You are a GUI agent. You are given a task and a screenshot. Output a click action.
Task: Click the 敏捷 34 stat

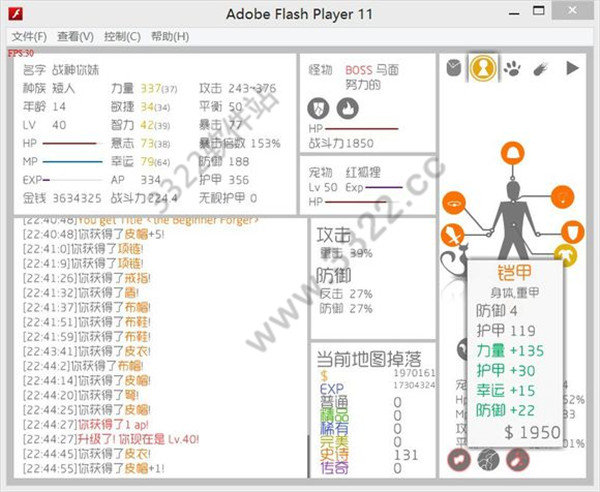[x=140, y=107]
